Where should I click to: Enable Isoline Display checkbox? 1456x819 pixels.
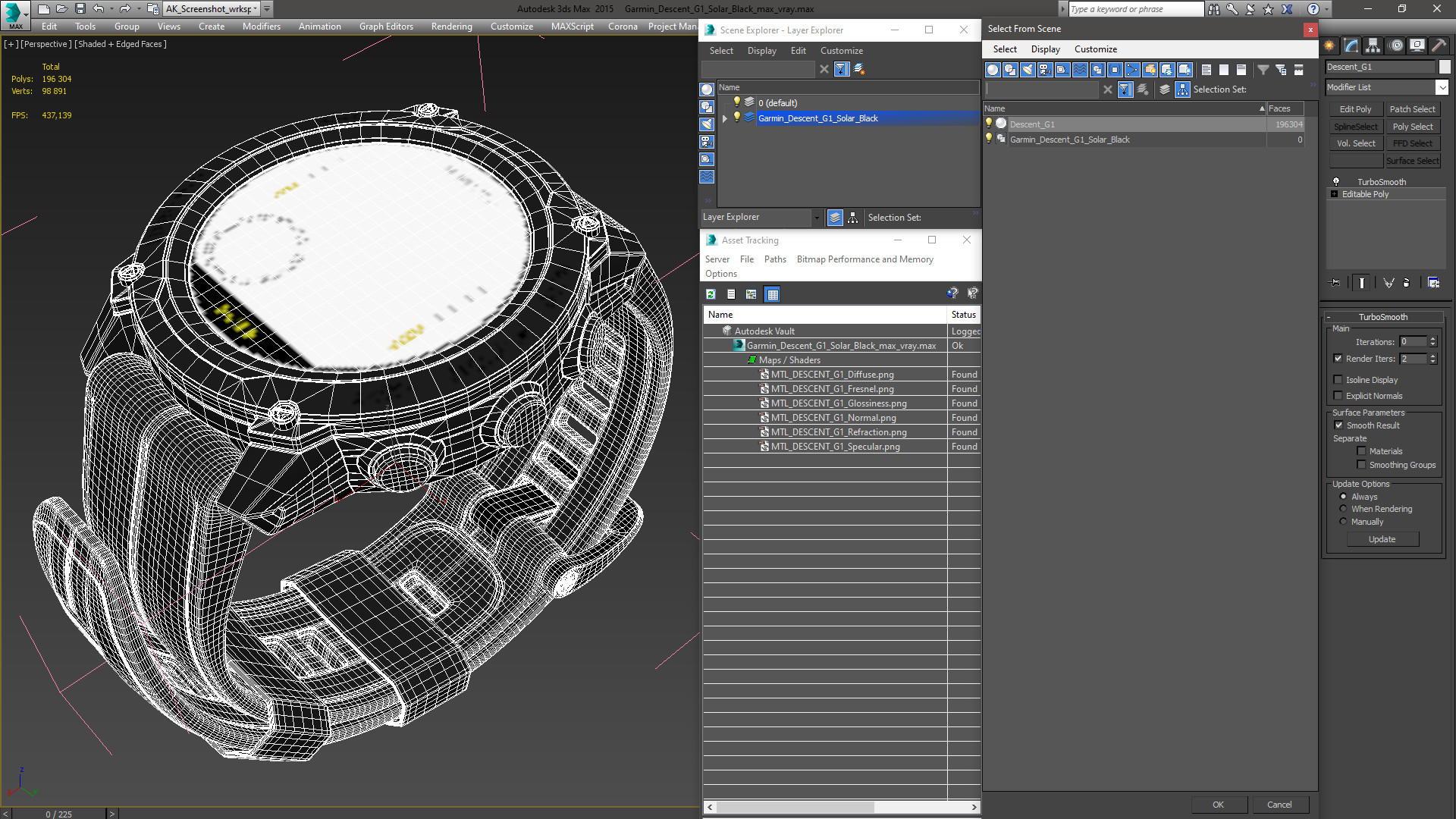point(1338,380)
